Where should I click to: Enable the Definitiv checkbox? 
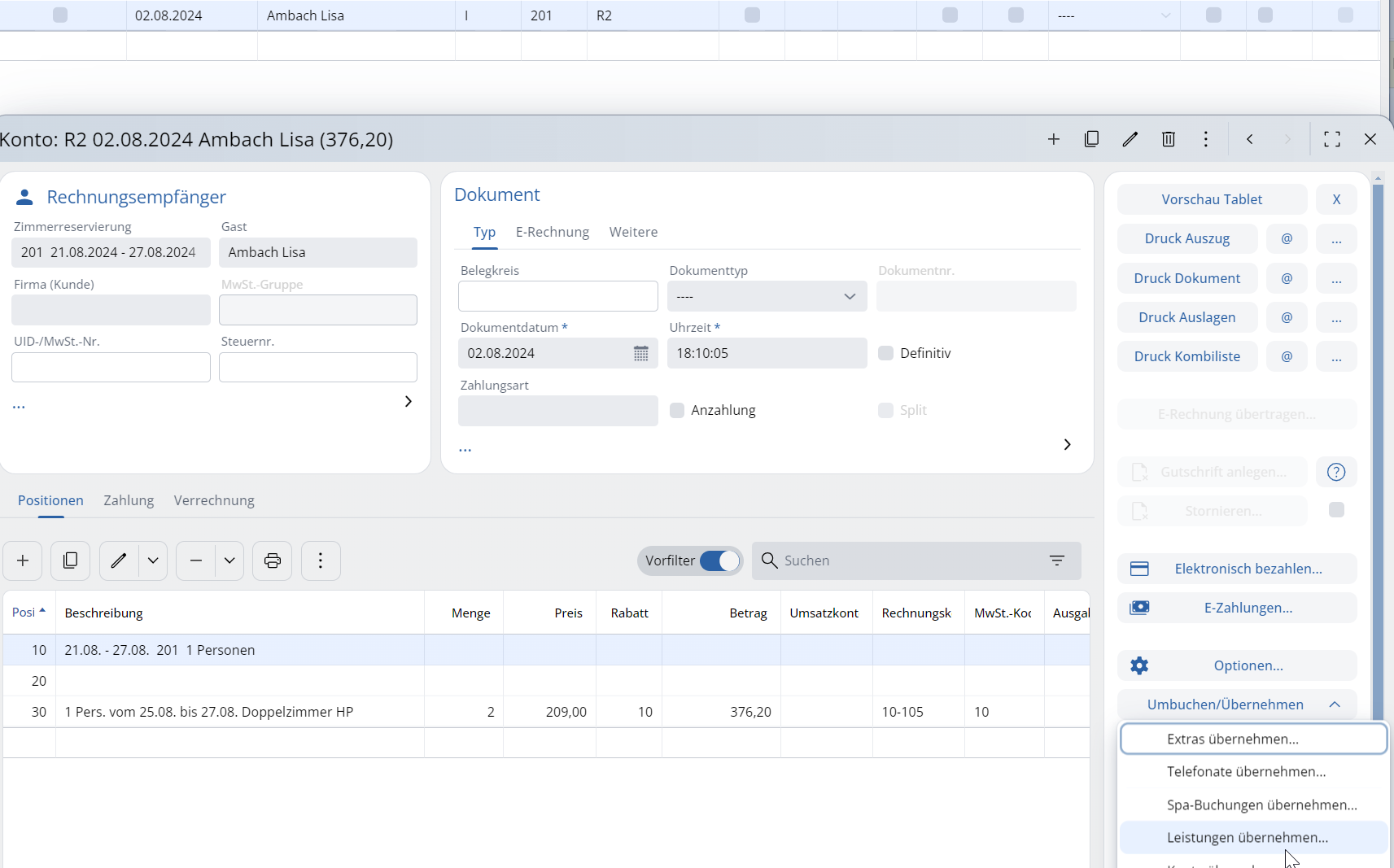(x=885, y=353)
